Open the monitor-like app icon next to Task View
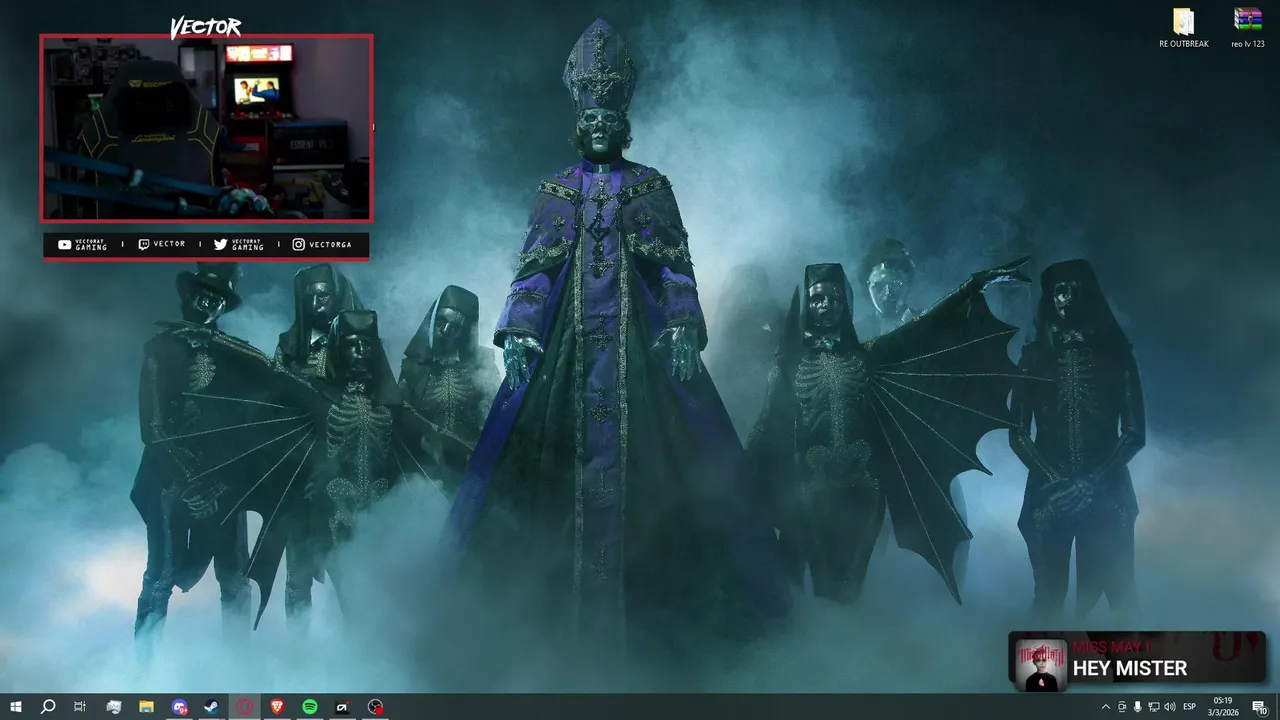 click(x=114, y=707)
